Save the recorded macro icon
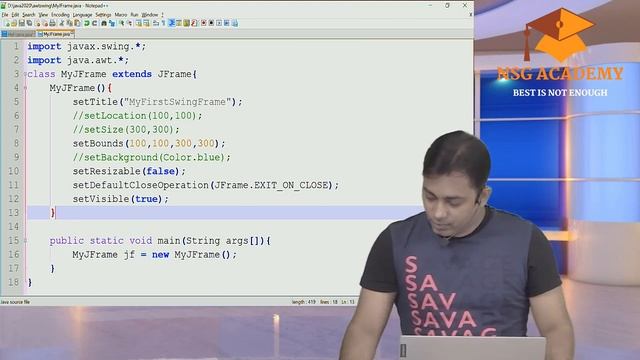Viewport: 640px width, 360px height. [x=235, y=23]
